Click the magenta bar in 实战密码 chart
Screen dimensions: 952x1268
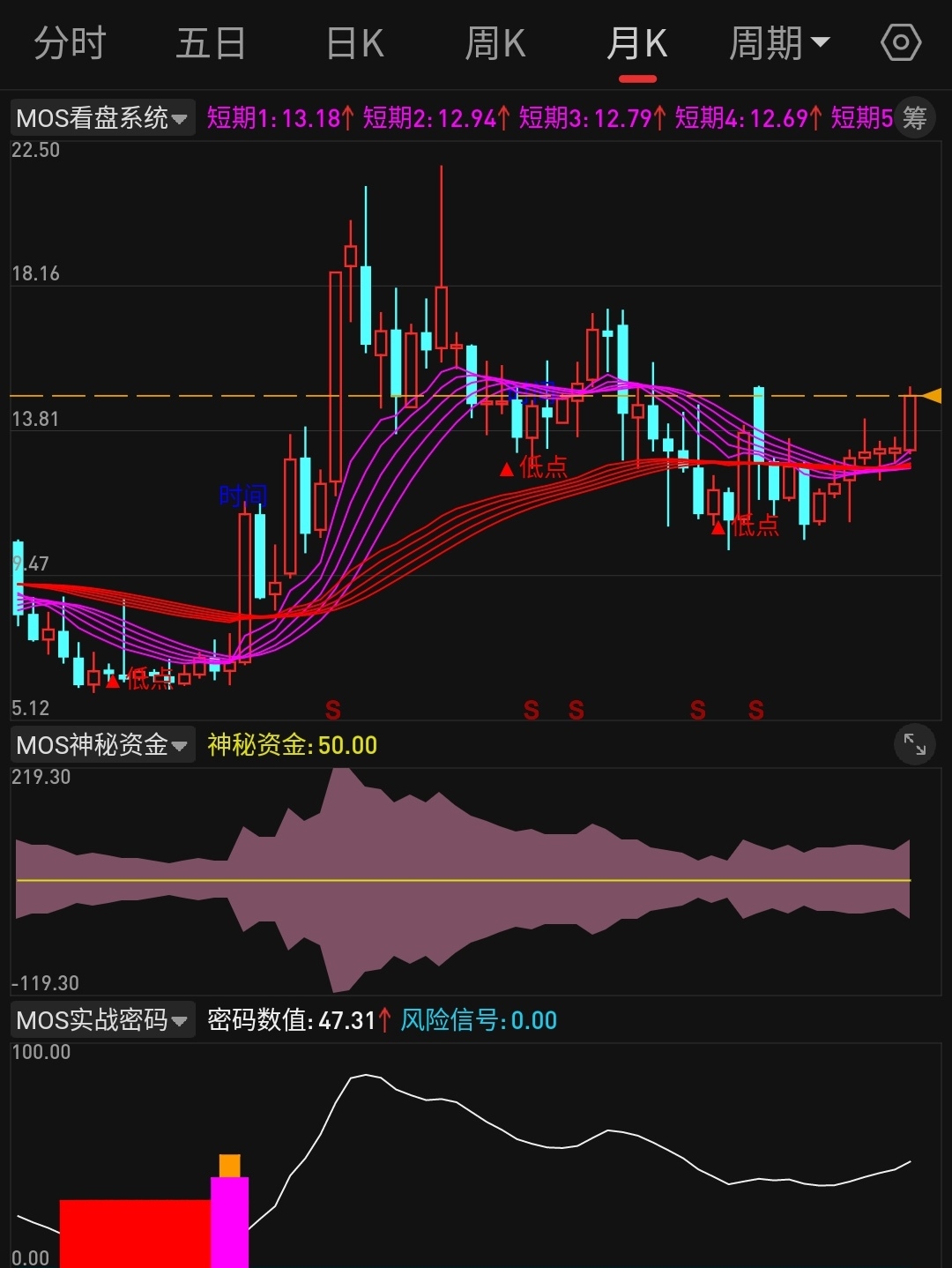click(229, 1222)
